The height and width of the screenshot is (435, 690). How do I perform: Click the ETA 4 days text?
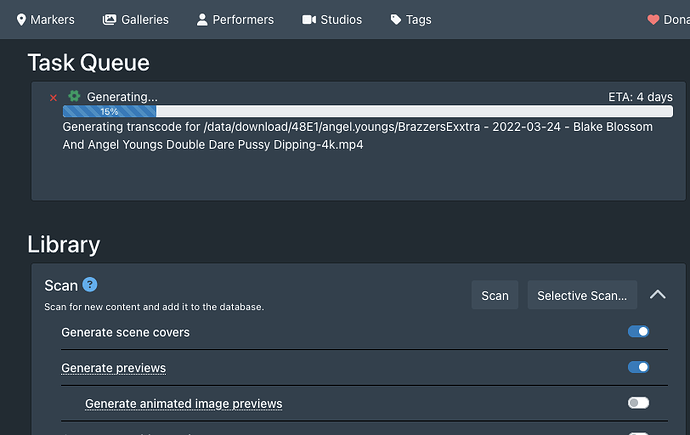point(640,97)
